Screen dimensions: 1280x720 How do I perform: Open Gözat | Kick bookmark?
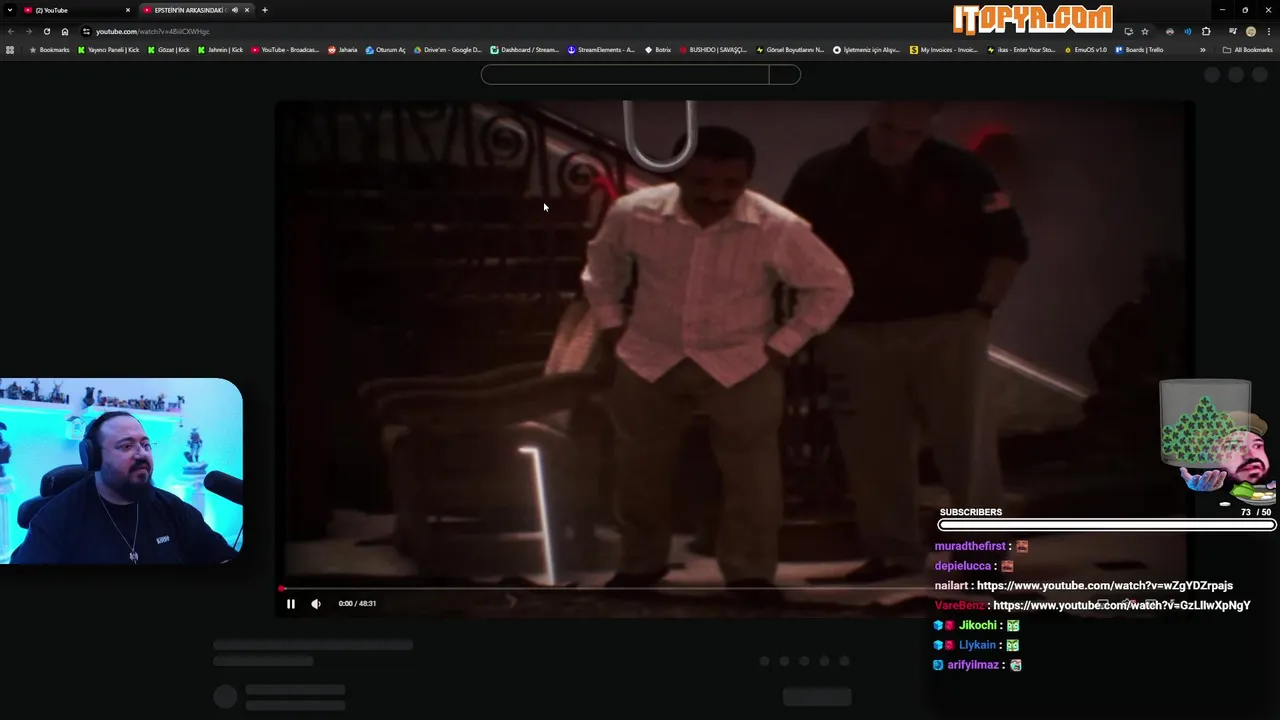pyautogui.click(x=169, y=49)
